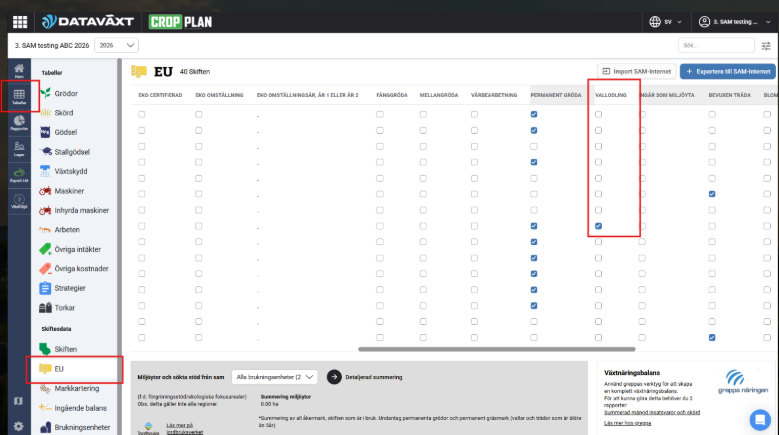Click the Import SAM-Internet button
Image resolution: width=779 pixels, height=435 pixels.
635,71
